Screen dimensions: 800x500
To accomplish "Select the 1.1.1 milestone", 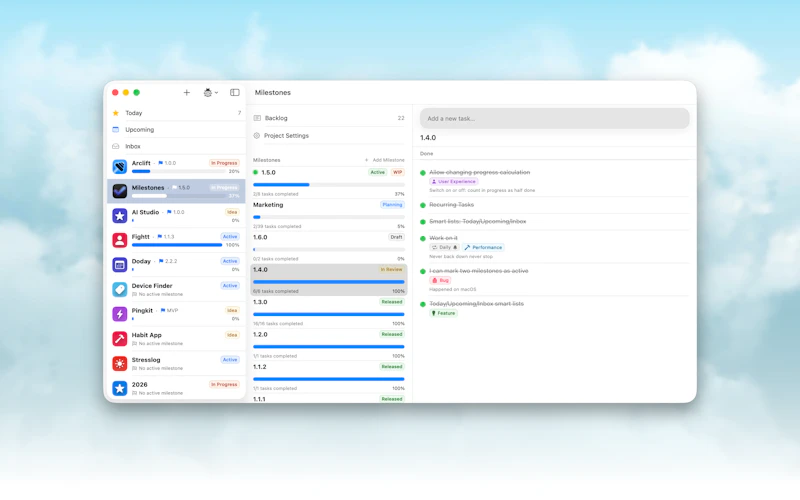I will point(329,398).
